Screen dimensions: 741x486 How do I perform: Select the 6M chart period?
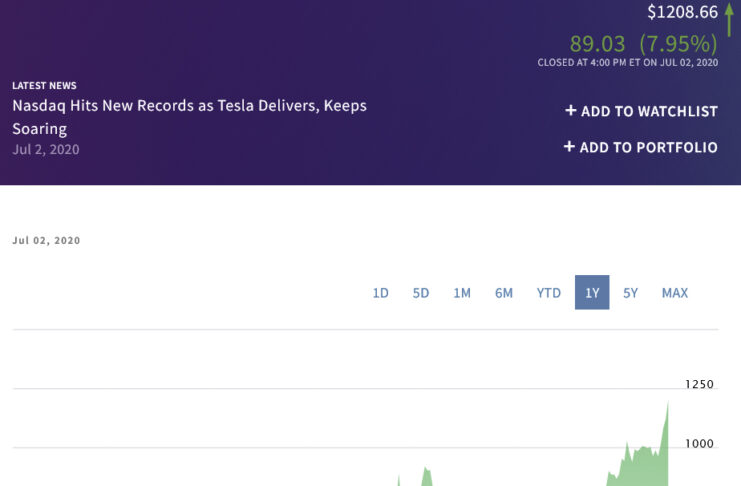tap(503, 293)
